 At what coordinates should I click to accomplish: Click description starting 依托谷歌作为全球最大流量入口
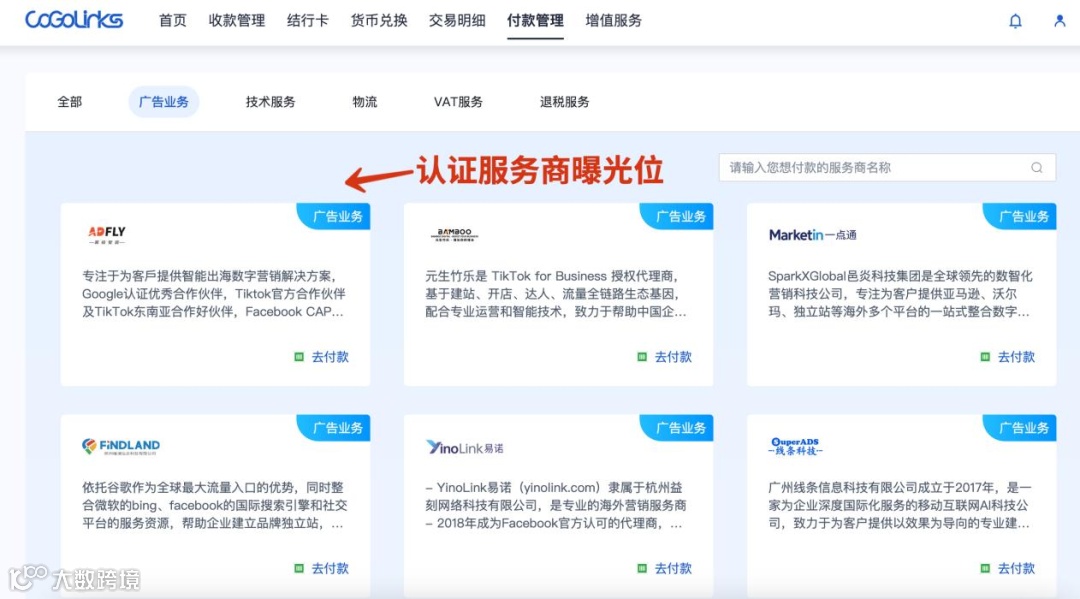pos(214,505)
